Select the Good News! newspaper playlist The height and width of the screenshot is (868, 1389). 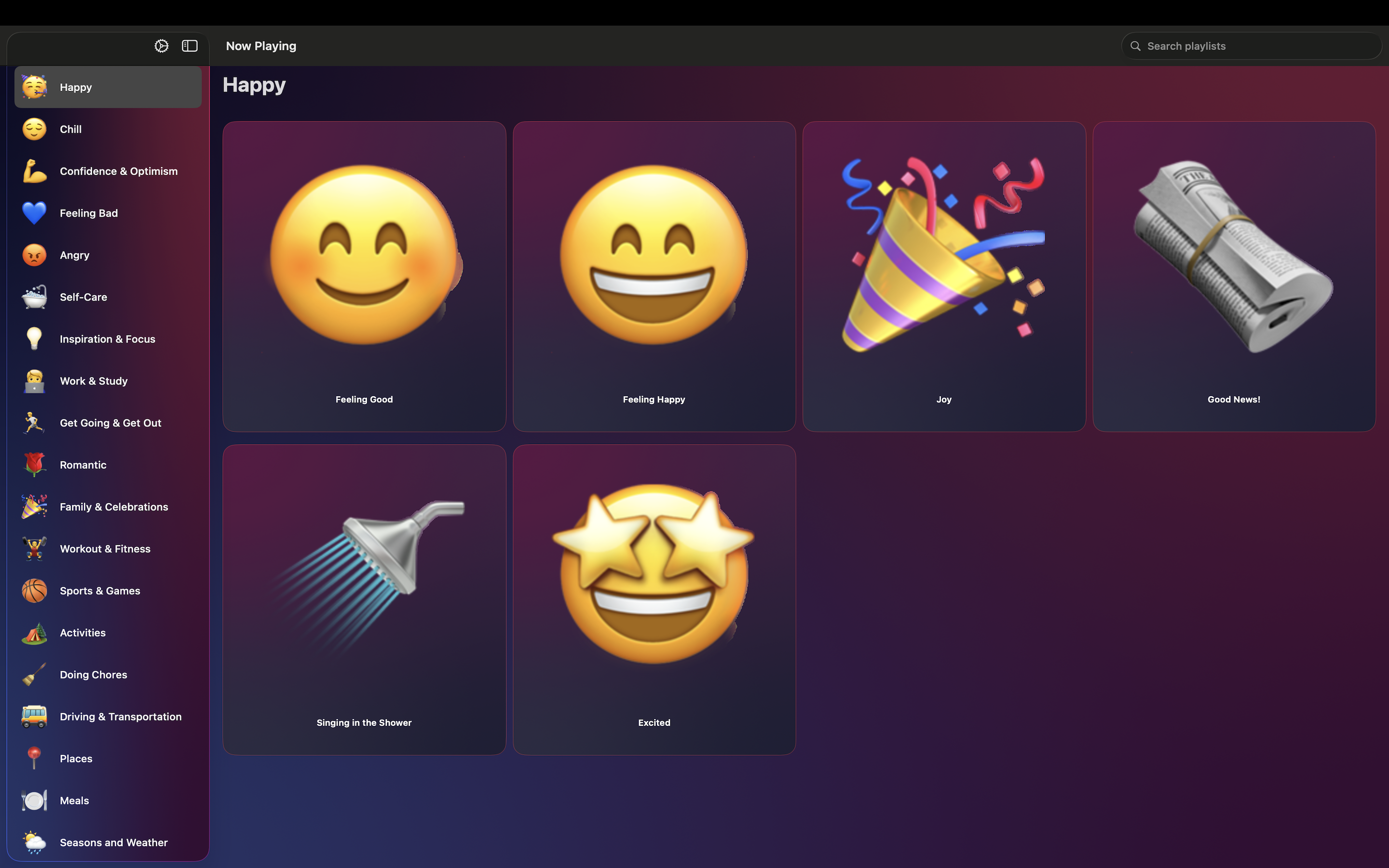[1233, 276]
